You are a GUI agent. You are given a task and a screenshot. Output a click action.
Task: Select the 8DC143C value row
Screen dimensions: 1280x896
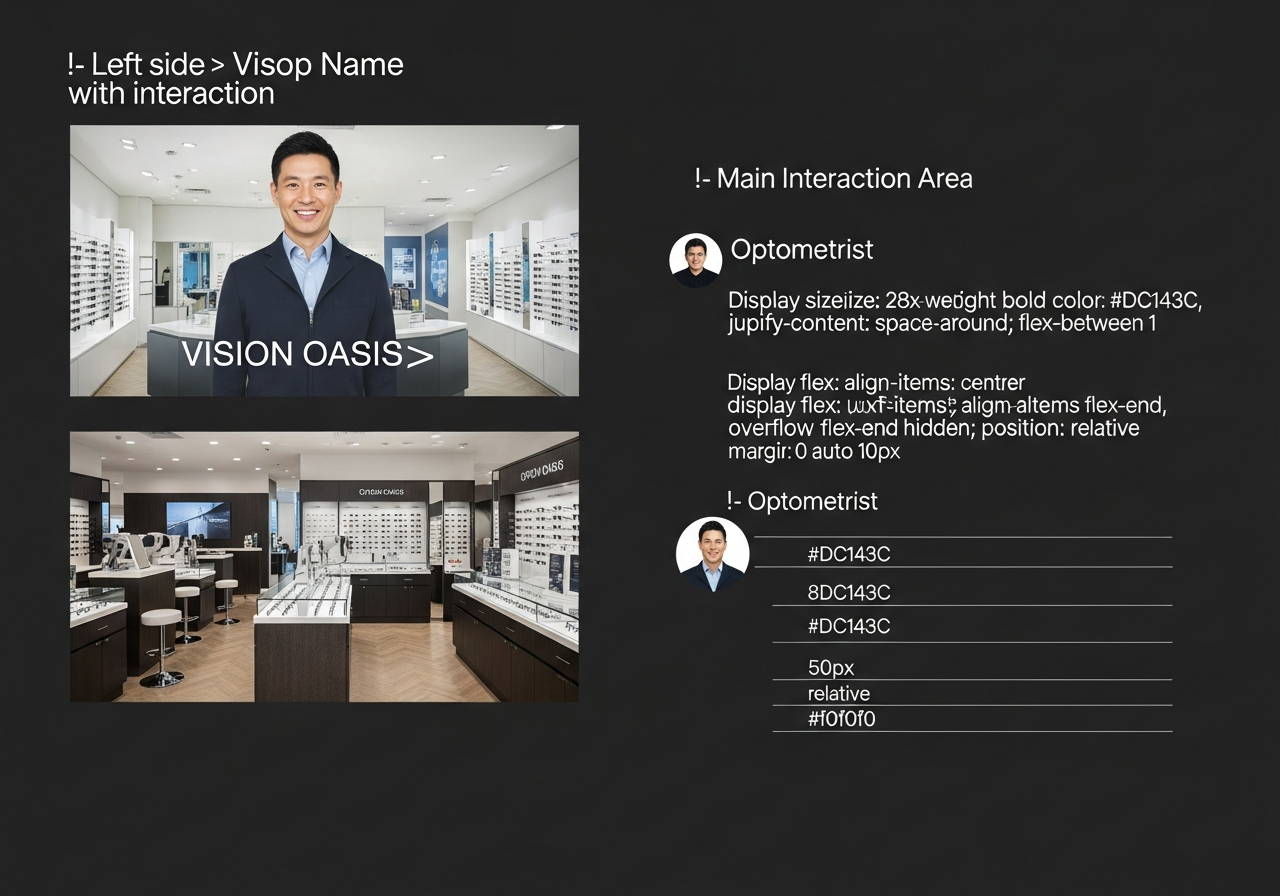(x=848, y=593)
